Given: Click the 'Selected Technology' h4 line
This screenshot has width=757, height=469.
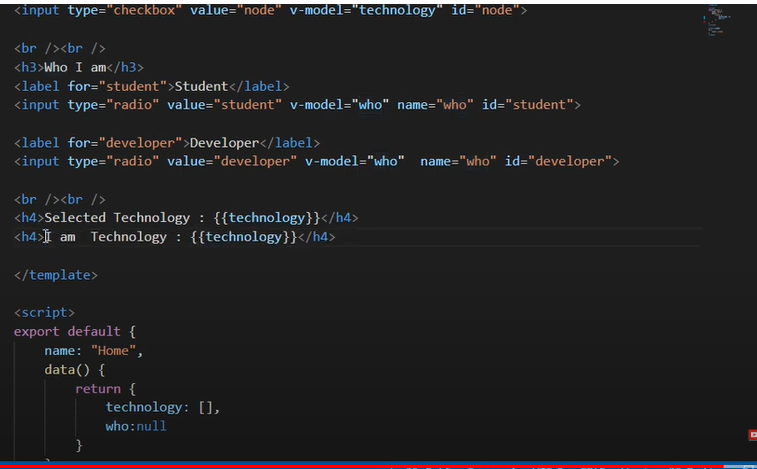Looking at the screenshot, I should 186,218.
